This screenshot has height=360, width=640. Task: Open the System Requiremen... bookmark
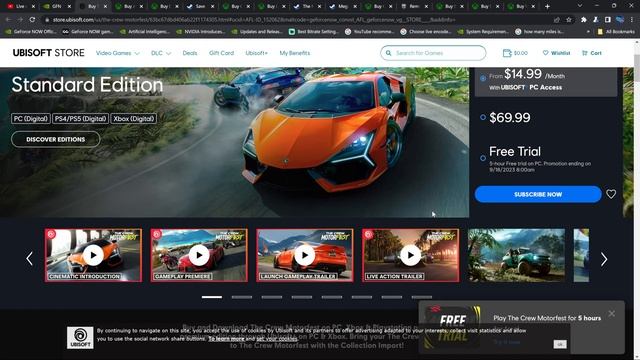click(x=483, y=31)
